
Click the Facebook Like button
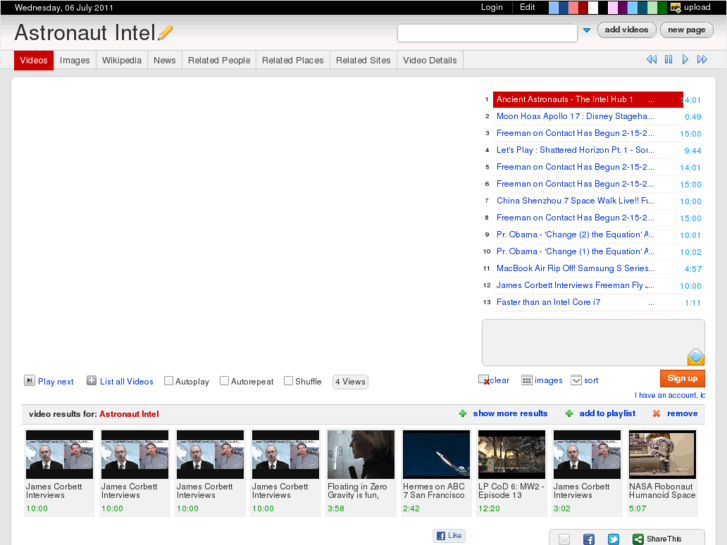(x=449, y=535)
